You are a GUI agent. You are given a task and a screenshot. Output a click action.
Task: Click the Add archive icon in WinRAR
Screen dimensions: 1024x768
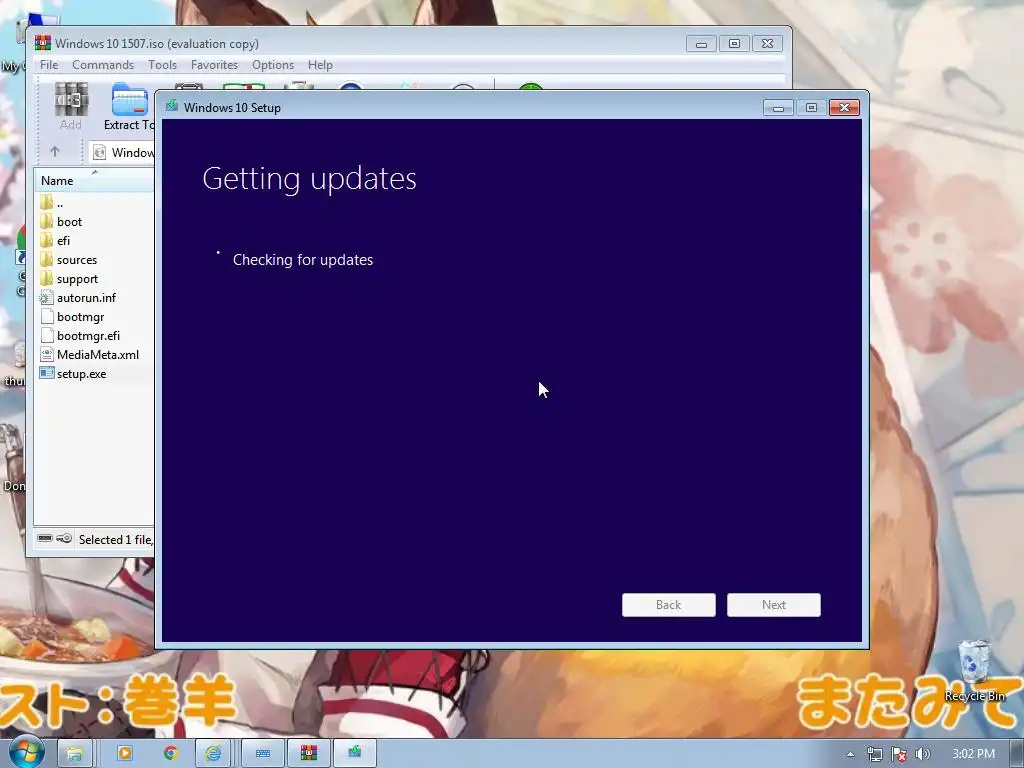coord(71,106)
